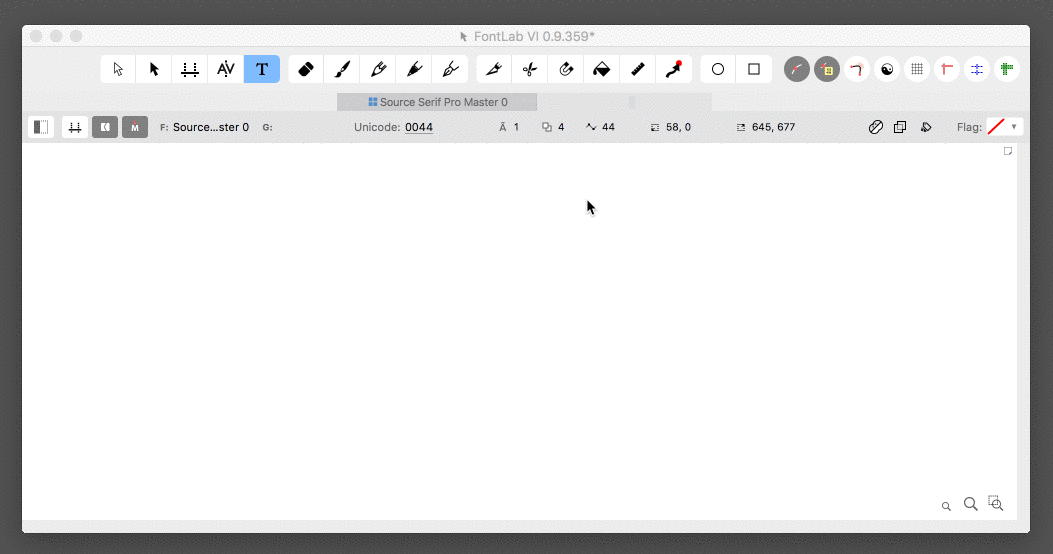The height and width of the screenshot is (554, 1053).
Task: Toggle the sidebar panel button
Action: [x=41, y=127]
